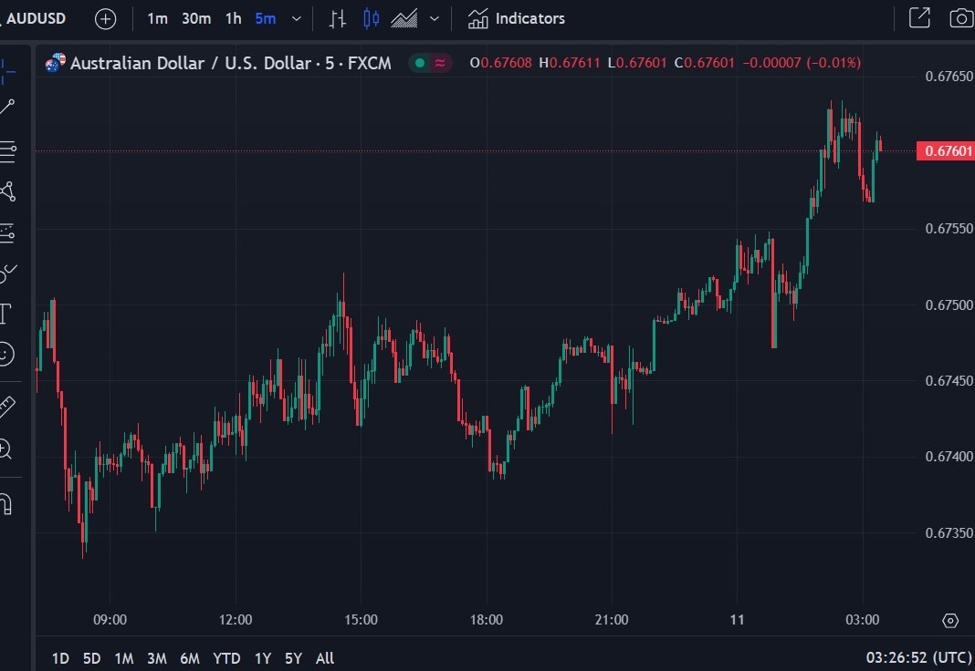The width and height of the screenshot is (975, 671).
Task: Select the text annotation tool
Action: [x=5, y=313]
